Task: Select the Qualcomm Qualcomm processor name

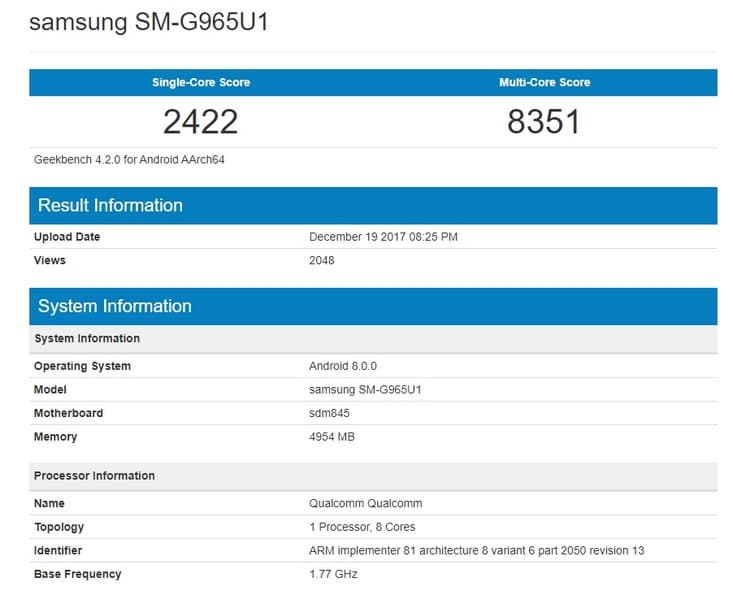Action: [x=366, y=504]
